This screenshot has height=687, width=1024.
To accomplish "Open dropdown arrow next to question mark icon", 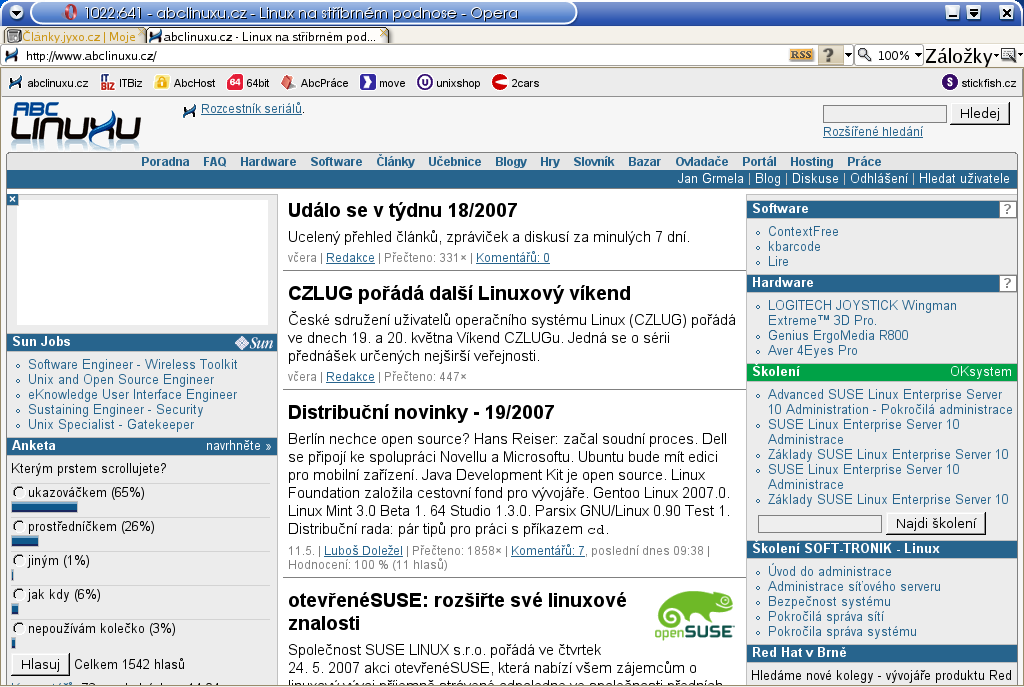I will tap(848, 55).
